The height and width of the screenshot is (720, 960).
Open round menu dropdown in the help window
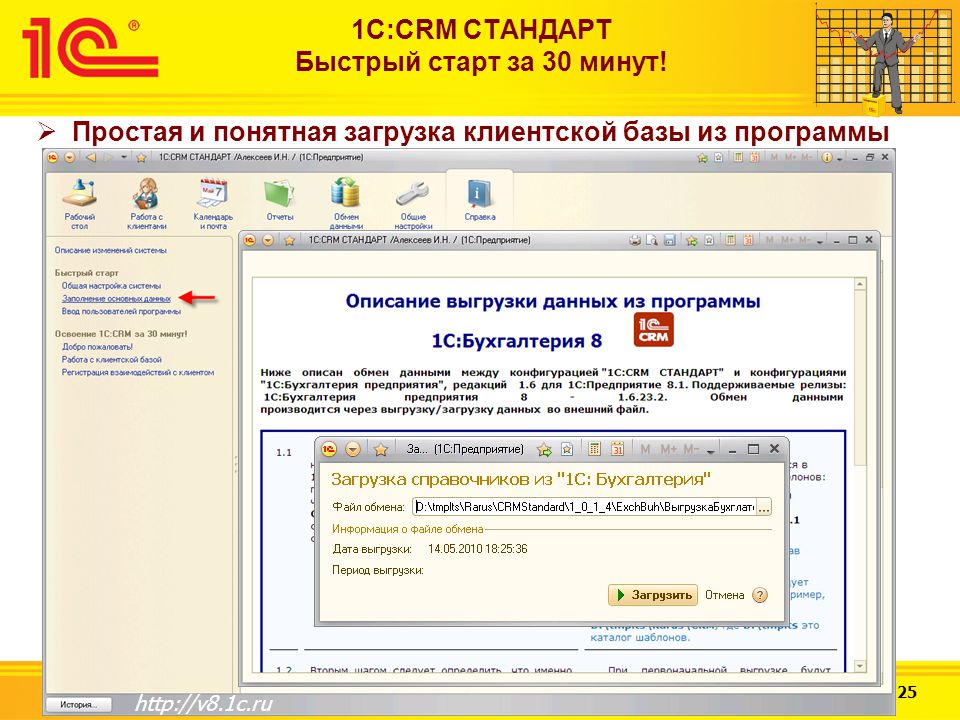tap(268, 241)
